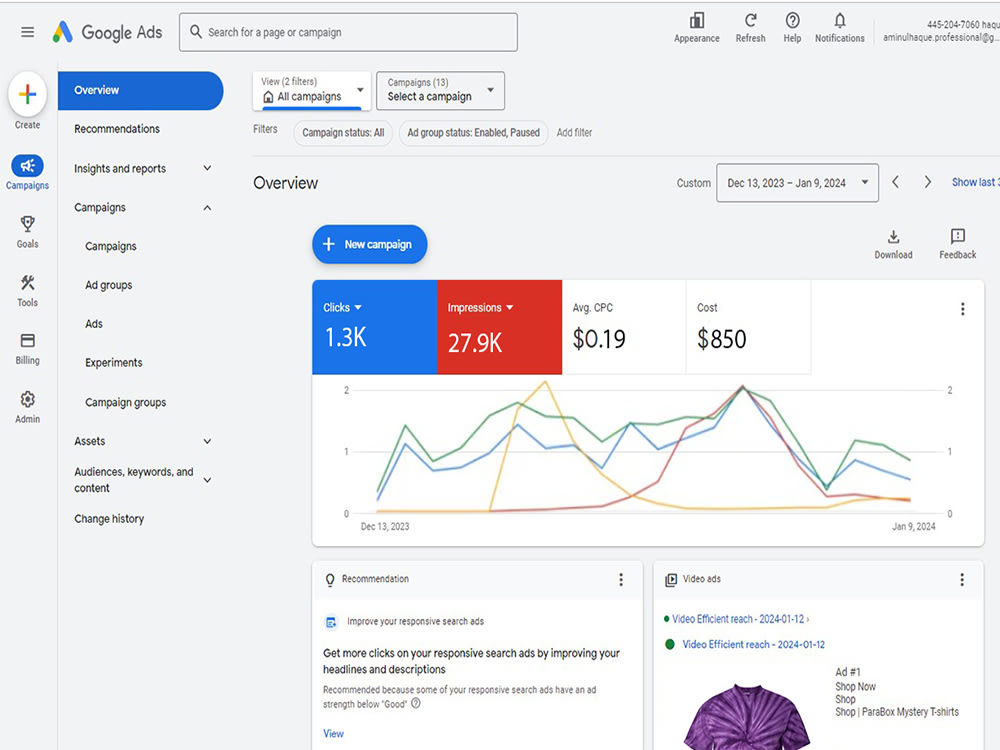Image resolution: width=1000 pixels, height=750 pixels.
Task: Click the Recommendation lightbulb icon
Action: pos(330,580)
